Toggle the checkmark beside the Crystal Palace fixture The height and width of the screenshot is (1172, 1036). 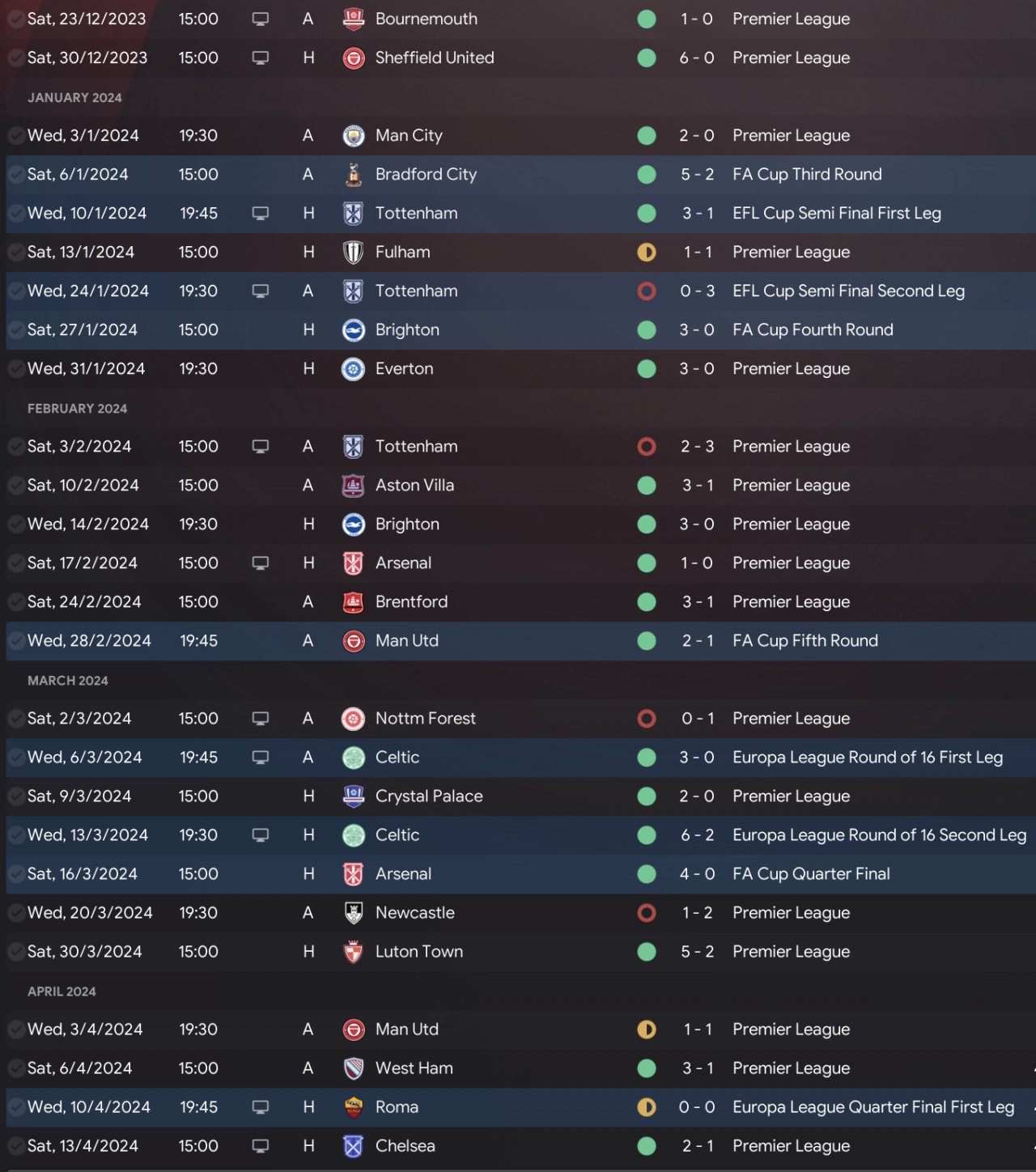[x=15, y=796]
